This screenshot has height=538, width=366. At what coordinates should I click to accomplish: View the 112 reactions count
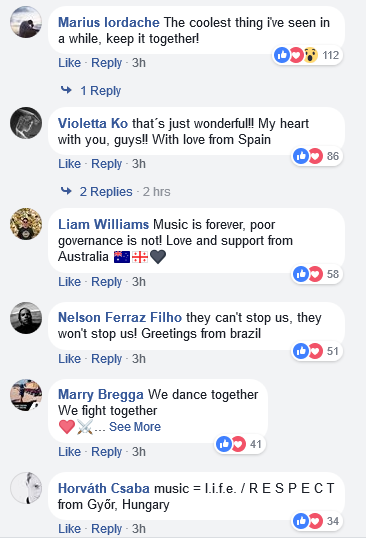tap(331, 55)
